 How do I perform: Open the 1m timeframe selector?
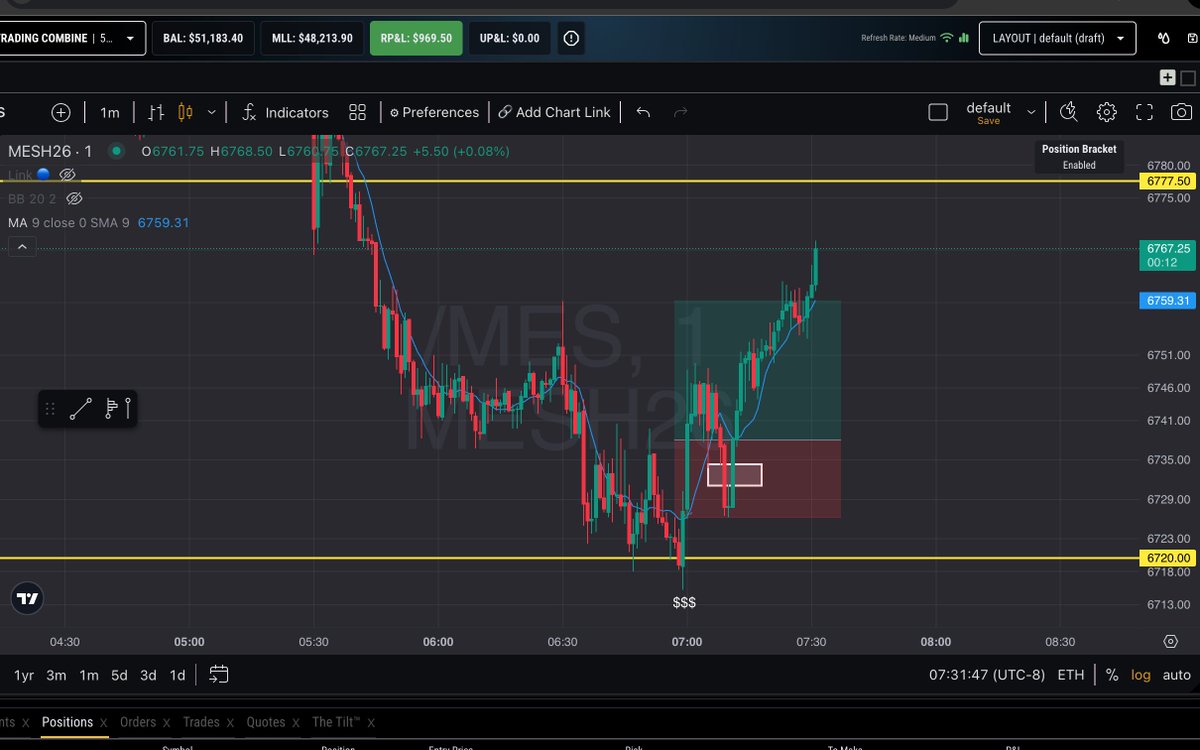[110, 112]
